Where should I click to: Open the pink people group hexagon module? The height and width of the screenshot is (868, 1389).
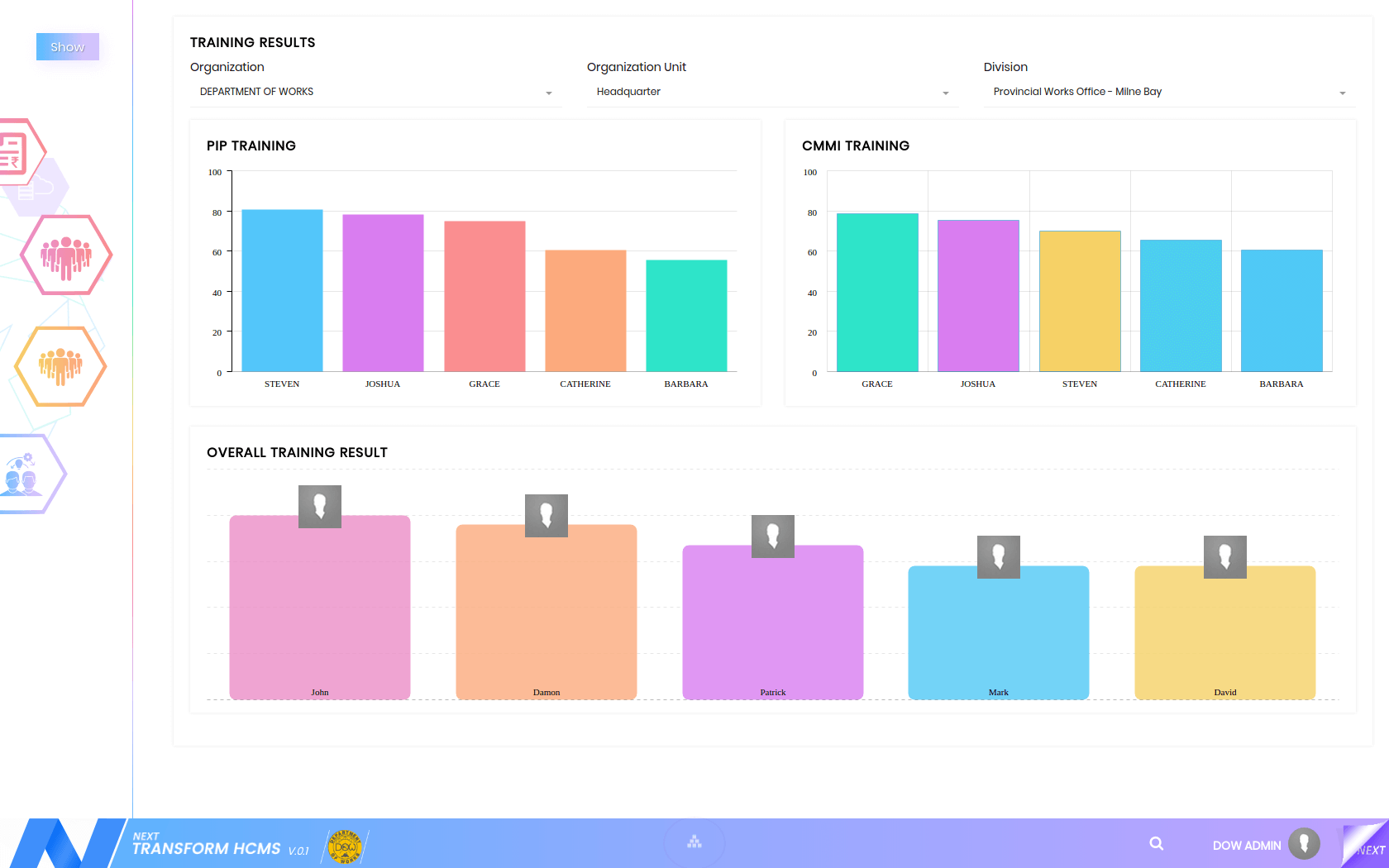(x=66, y=255)
